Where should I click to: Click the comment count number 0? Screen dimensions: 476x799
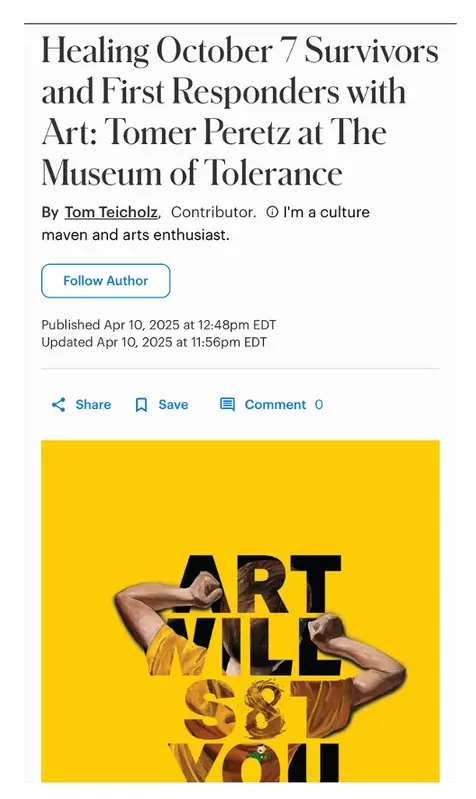click(x=319, y=405)
